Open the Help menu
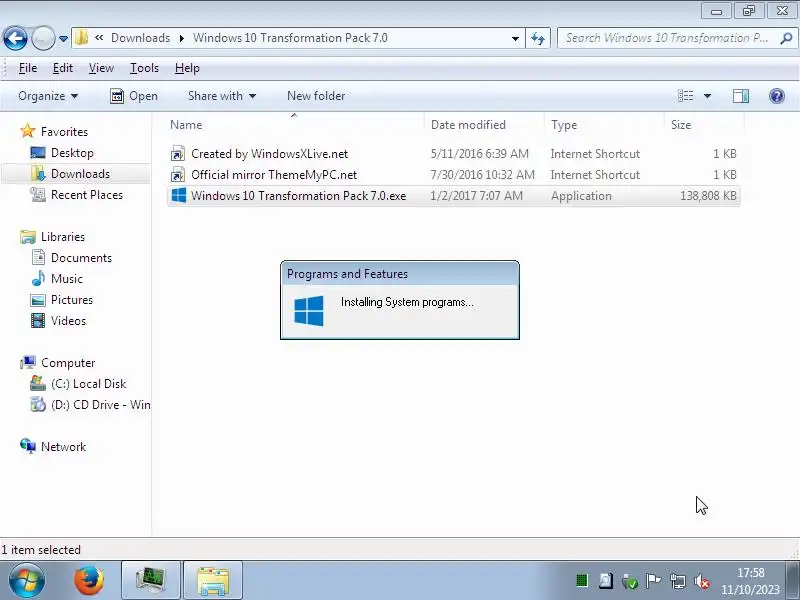The width and height of the screenshot is (800, 600). click(187, 68)
